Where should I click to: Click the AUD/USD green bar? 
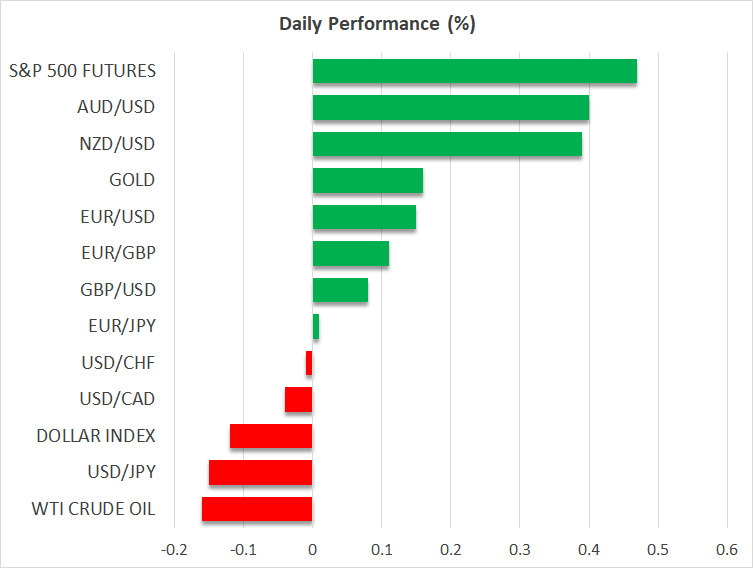(450, 107)
